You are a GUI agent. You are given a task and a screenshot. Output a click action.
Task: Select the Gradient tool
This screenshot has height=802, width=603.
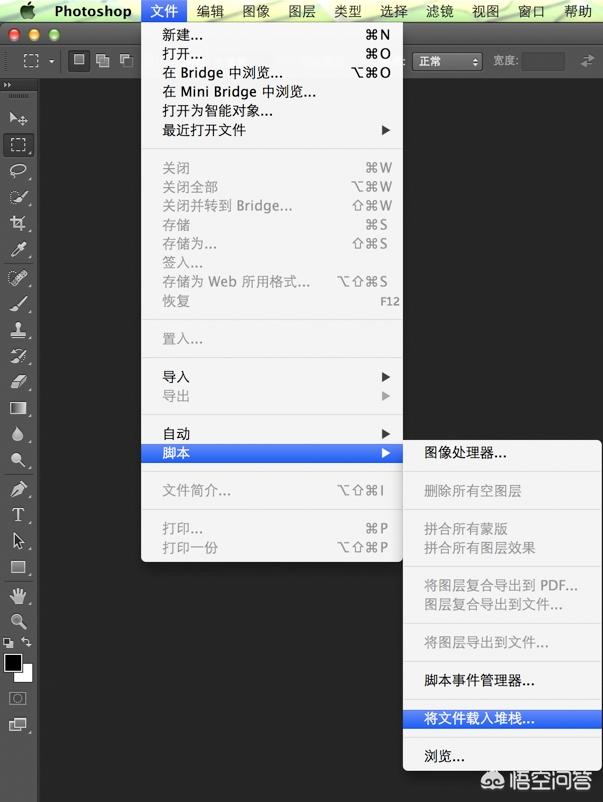point(18,408)
